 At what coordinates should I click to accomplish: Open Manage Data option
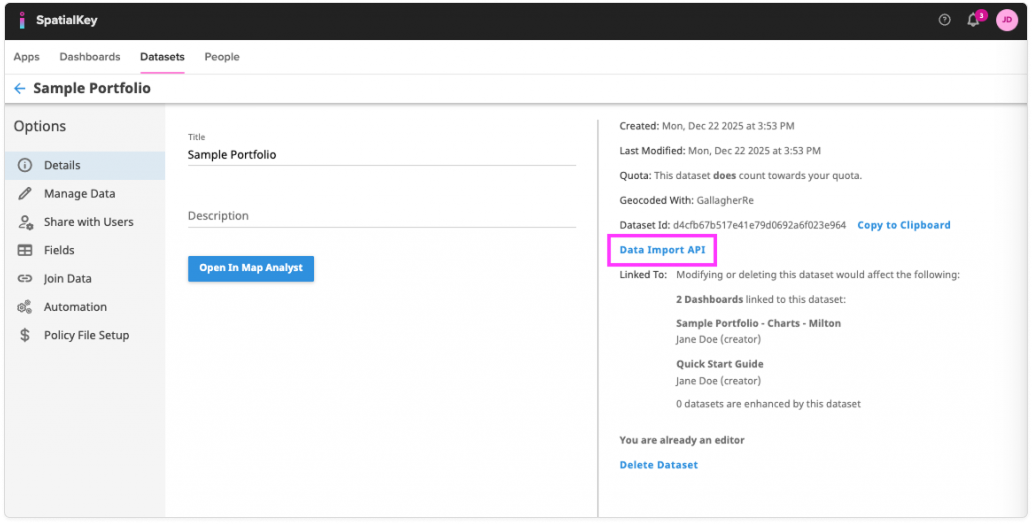(x=85, y=194)
